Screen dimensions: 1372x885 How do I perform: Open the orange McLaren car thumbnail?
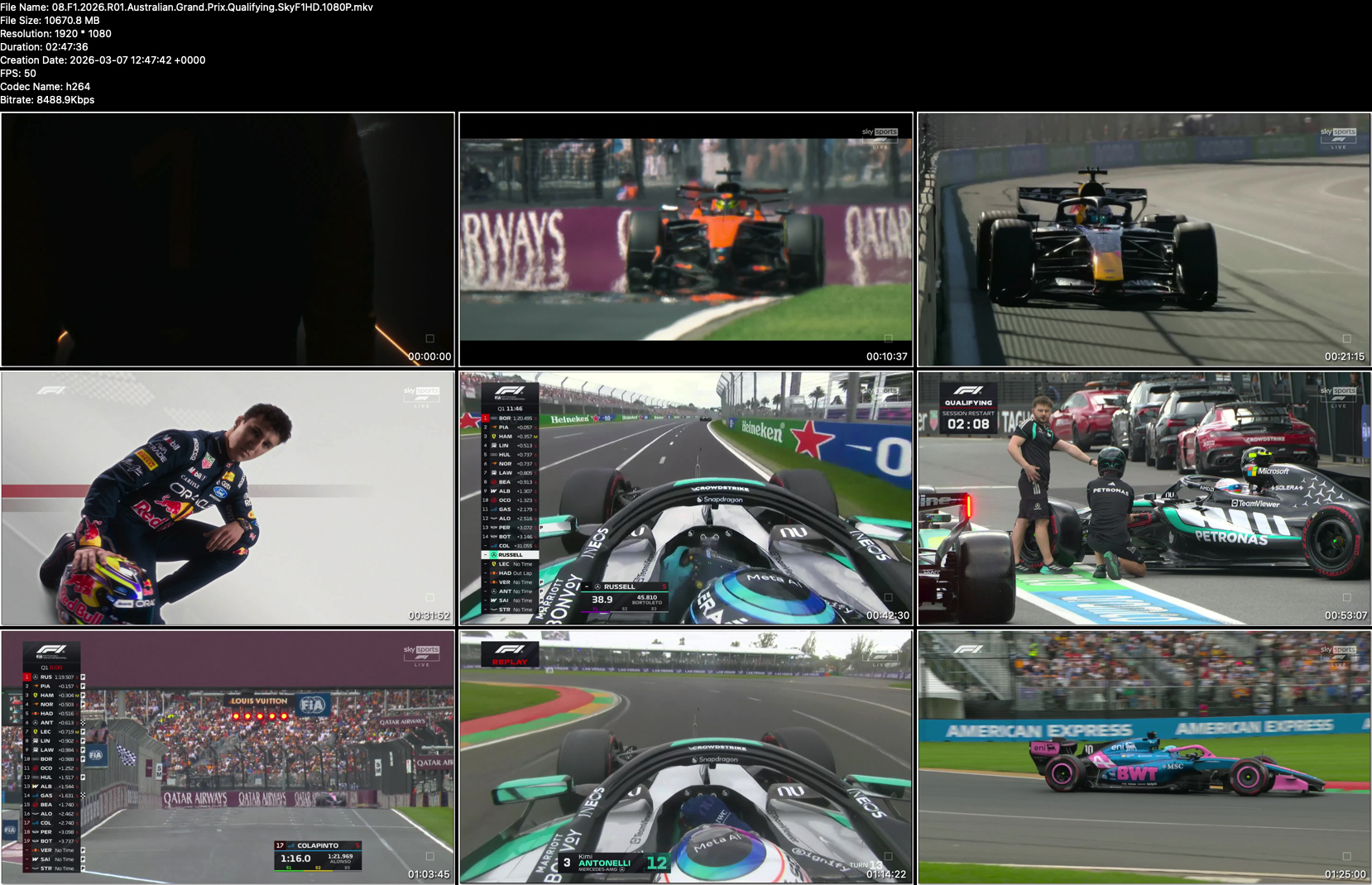[686, 239]
